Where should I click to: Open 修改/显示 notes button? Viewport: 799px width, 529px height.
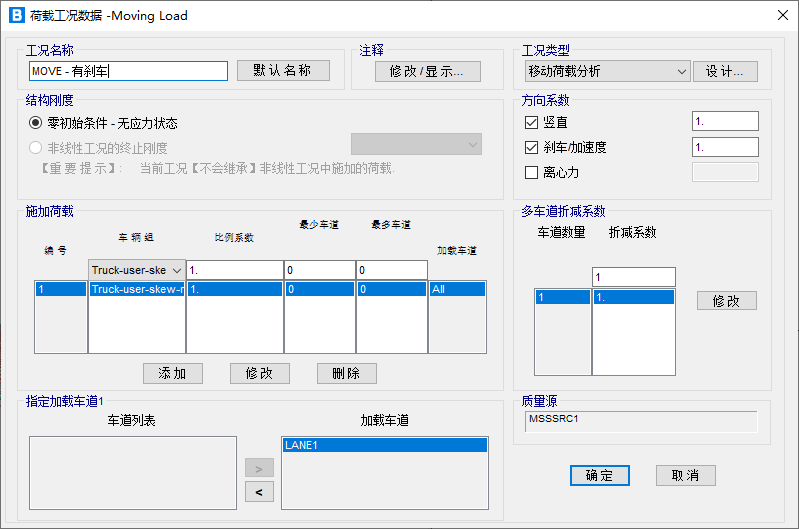(x=428, y=72)
